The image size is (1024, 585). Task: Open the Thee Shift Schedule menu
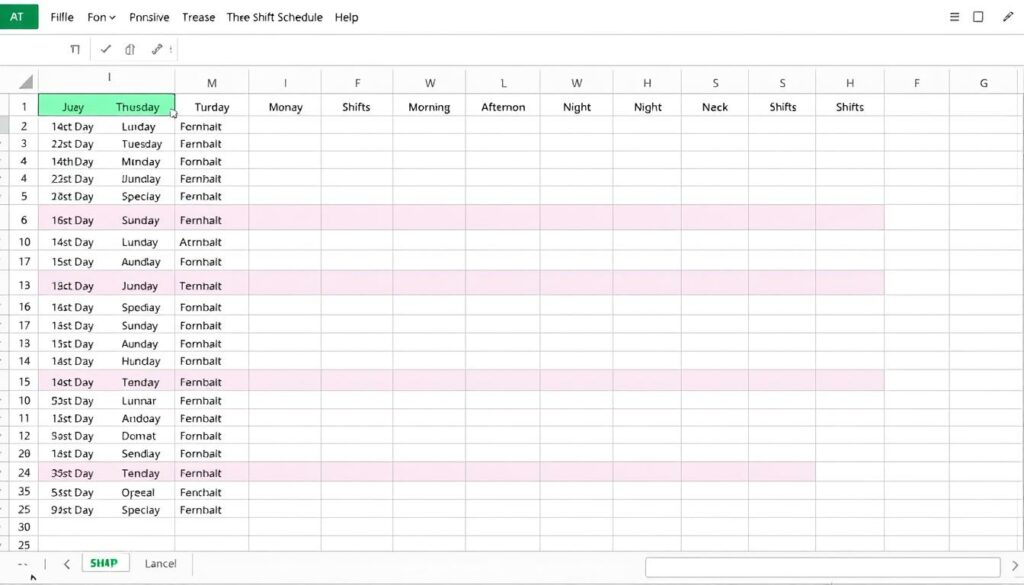click(x=274, y=17)
